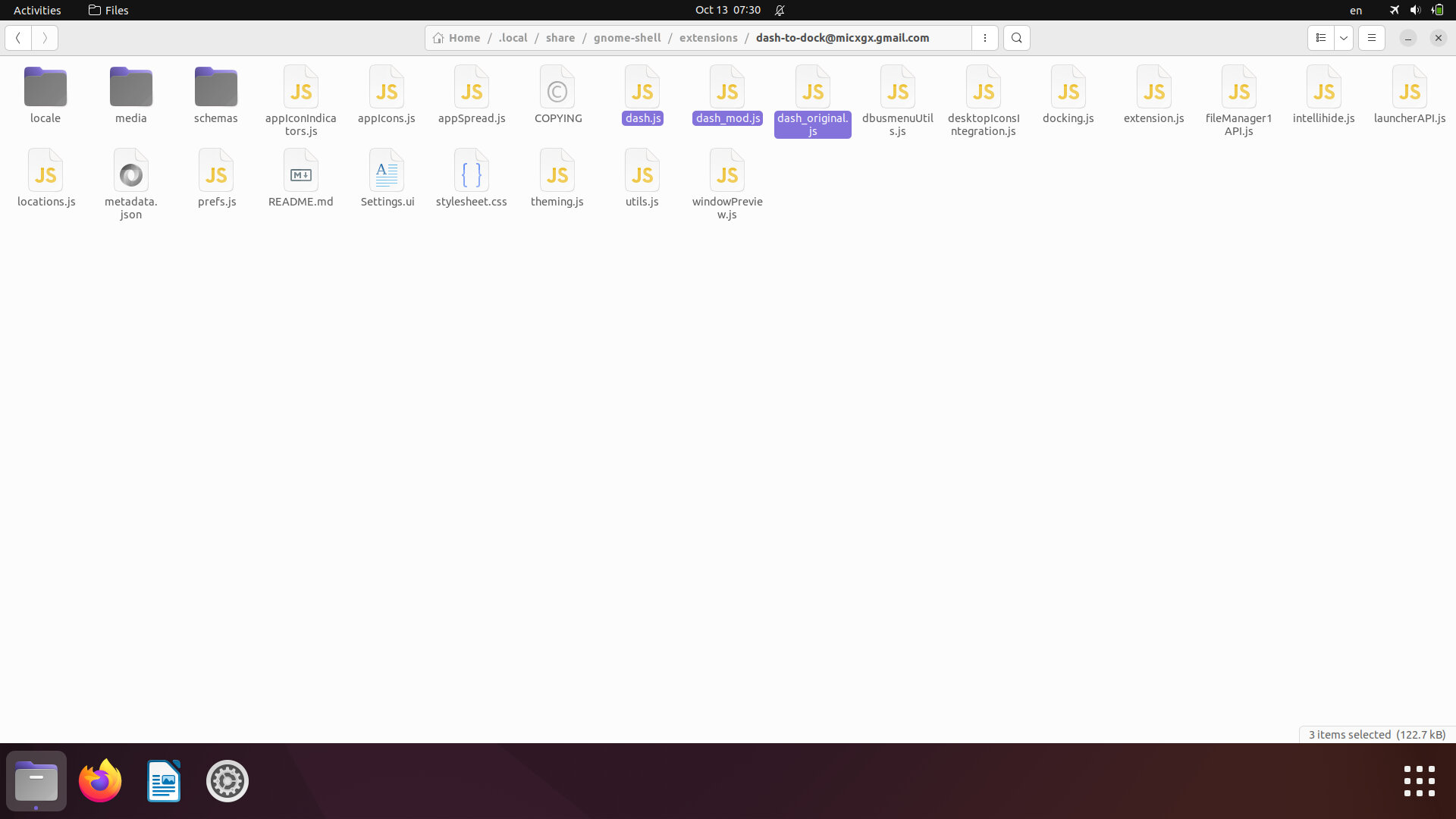Select the stylesheet.css file icon
The width and height of the screenshot is (1456, 819).
(471, 173)
